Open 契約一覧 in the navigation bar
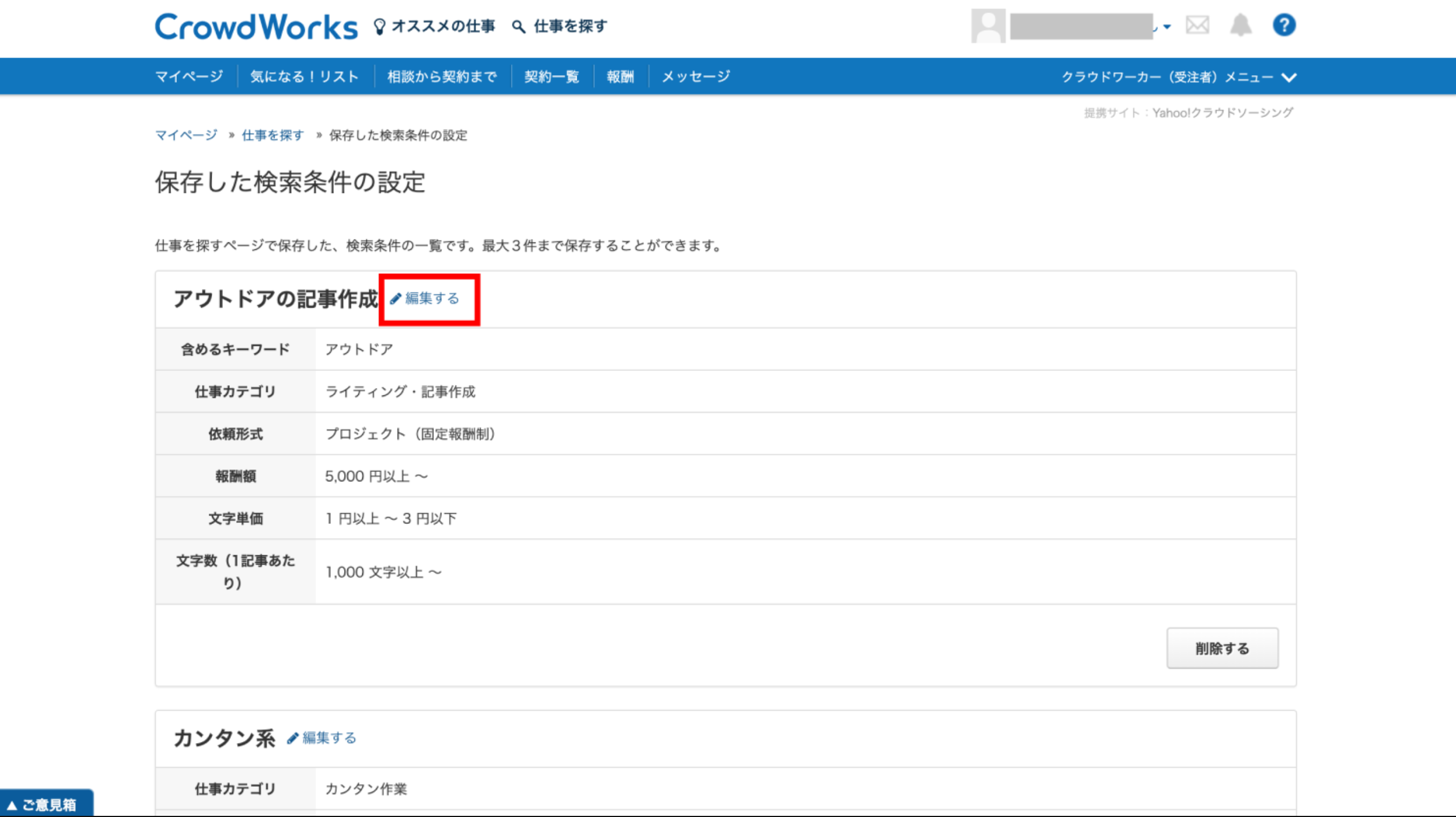Image resolution: width=1456 pixels, height=817 pixels. click(x=551, y=76)
